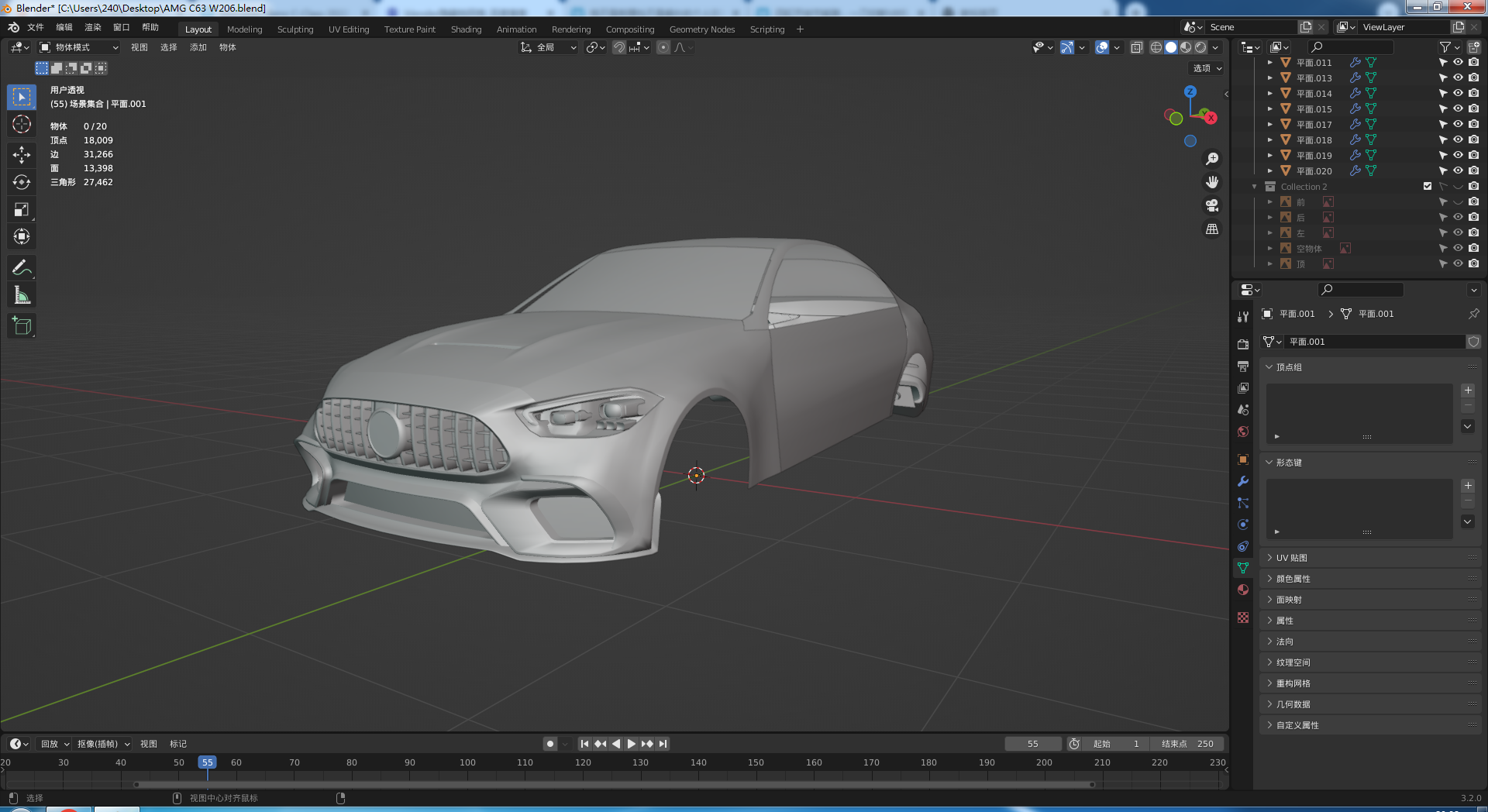Play the animation forward

632,744
